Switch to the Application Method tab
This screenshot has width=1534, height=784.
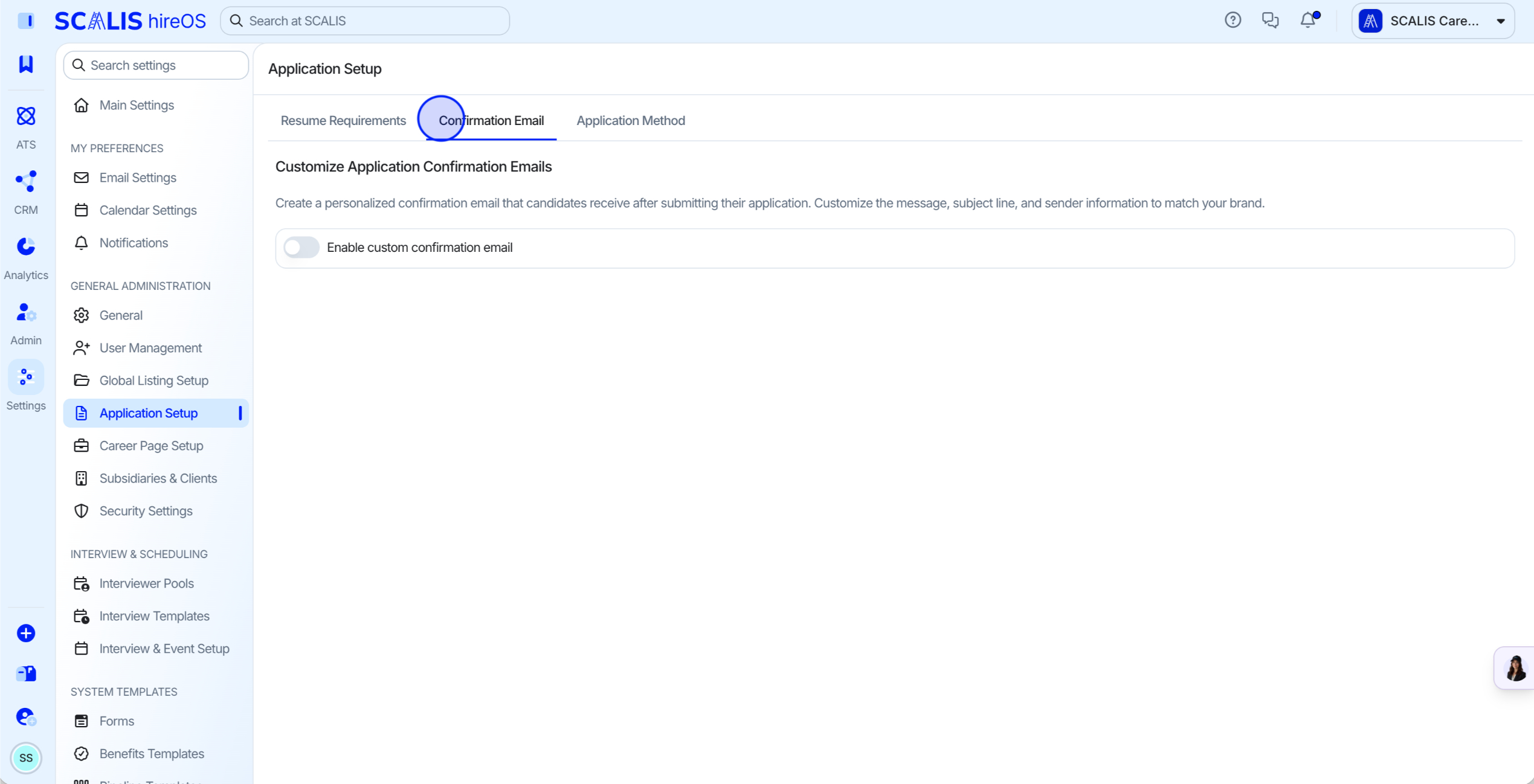tap(631, 121)
